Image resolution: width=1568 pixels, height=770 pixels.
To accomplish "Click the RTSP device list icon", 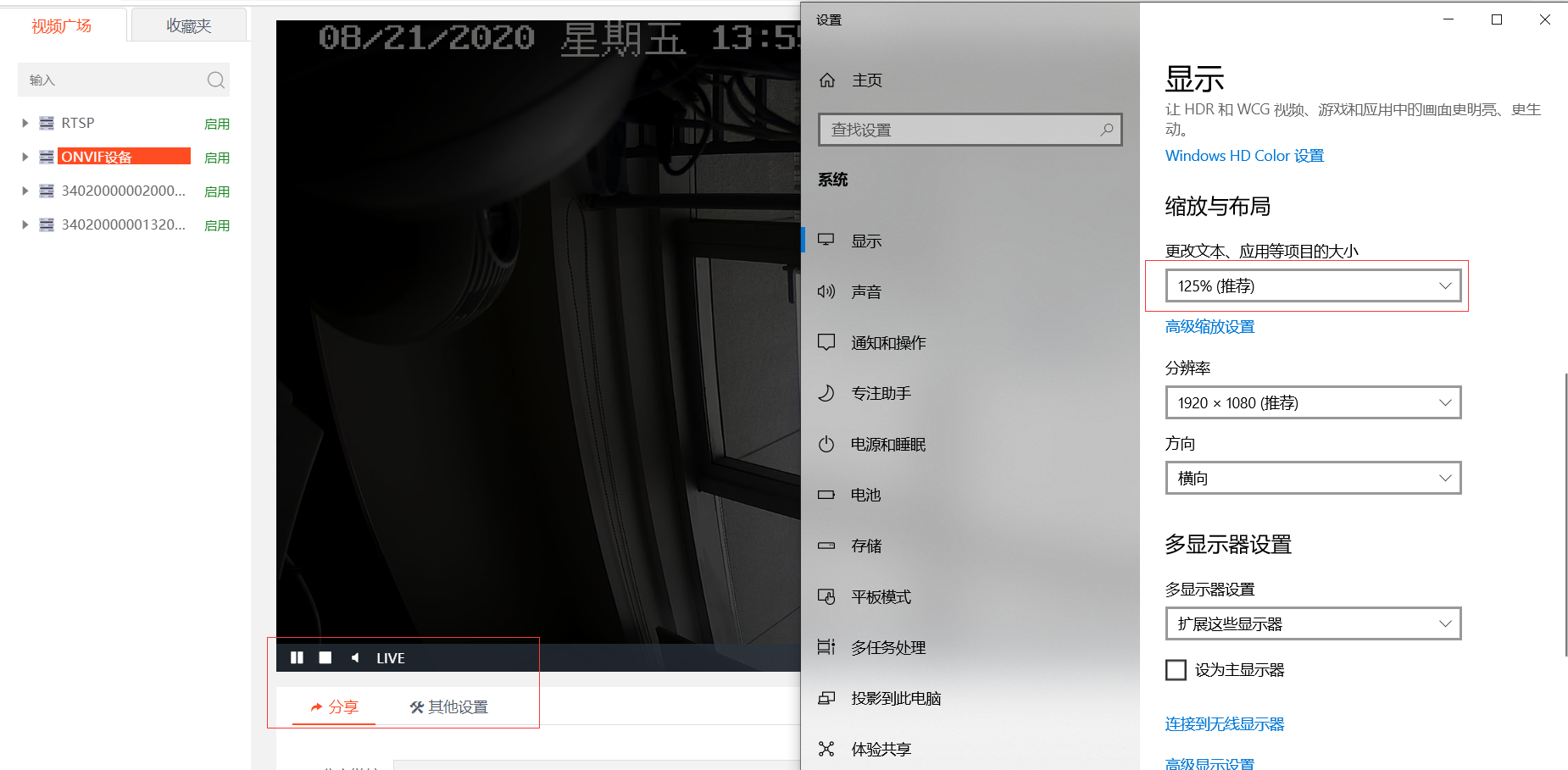I will [47, 123].
